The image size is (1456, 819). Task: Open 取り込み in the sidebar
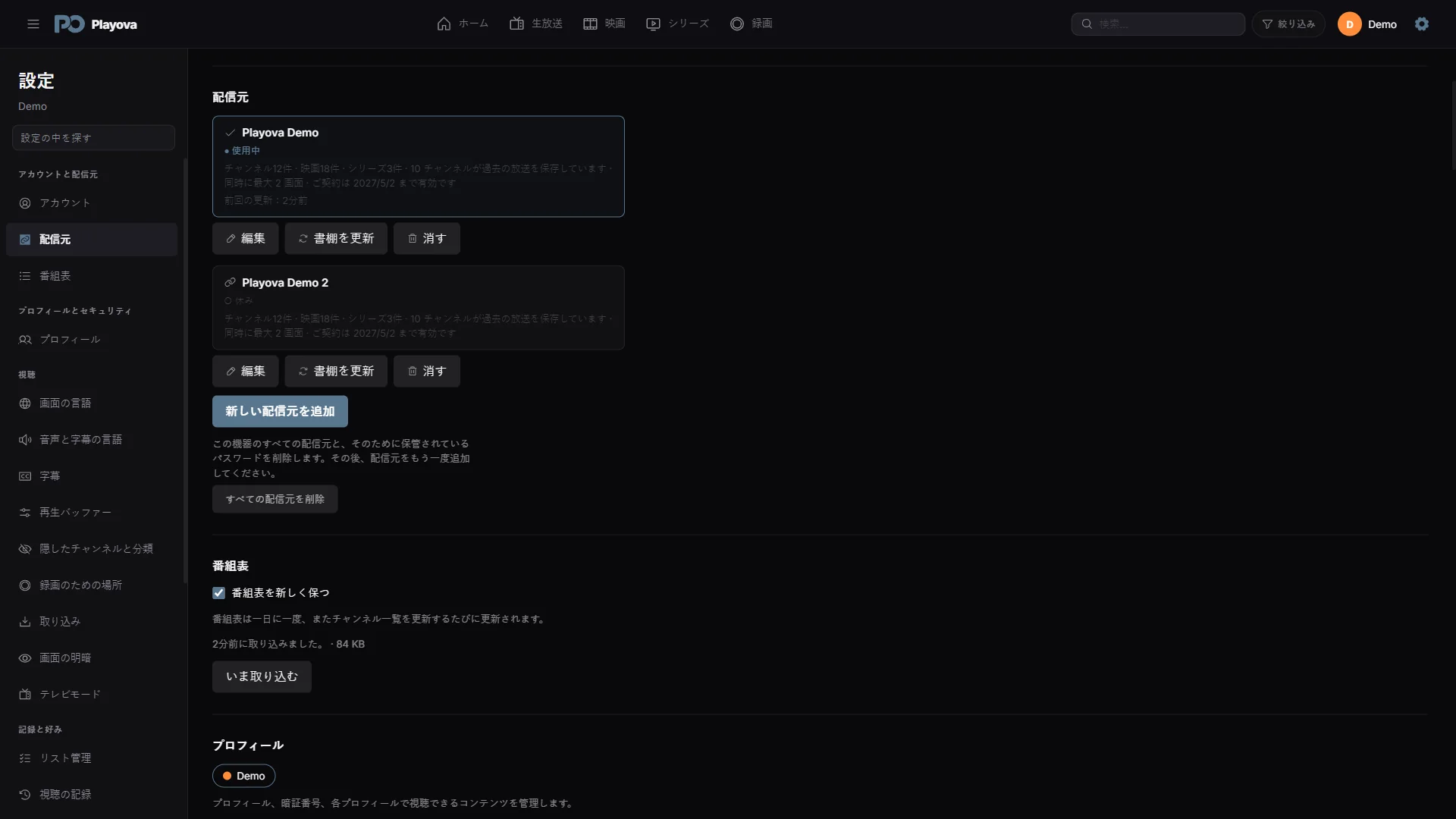coord(92,622)
